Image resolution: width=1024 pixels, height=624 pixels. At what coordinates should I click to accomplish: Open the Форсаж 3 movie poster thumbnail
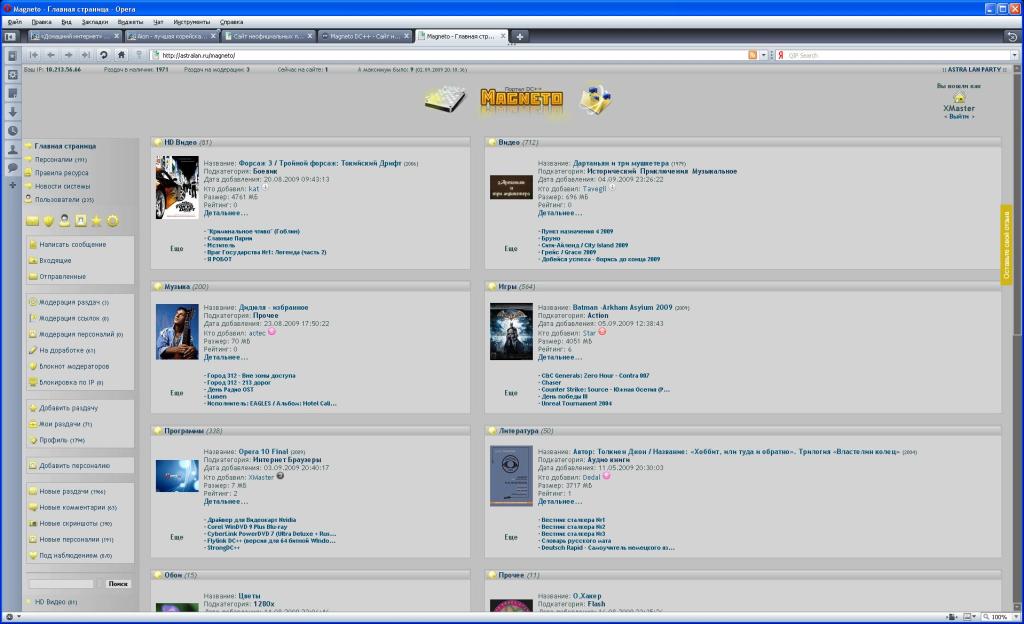(177, 187)
